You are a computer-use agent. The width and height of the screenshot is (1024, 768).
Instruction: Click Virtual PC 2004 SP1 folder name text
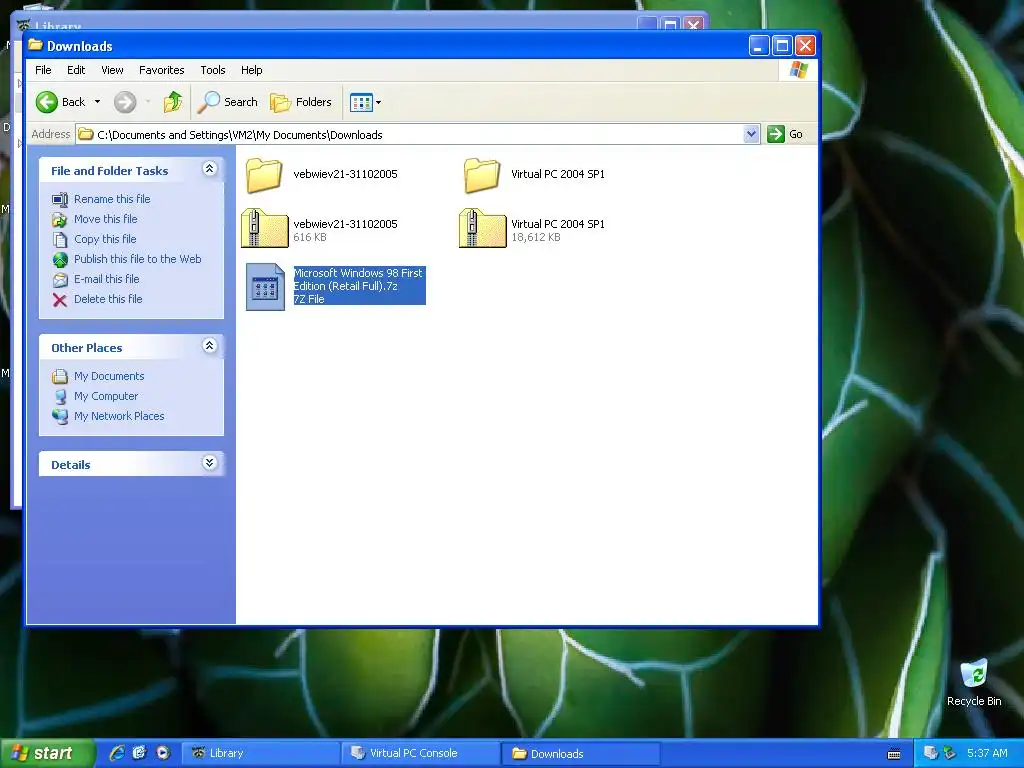[x=558, y=174]
